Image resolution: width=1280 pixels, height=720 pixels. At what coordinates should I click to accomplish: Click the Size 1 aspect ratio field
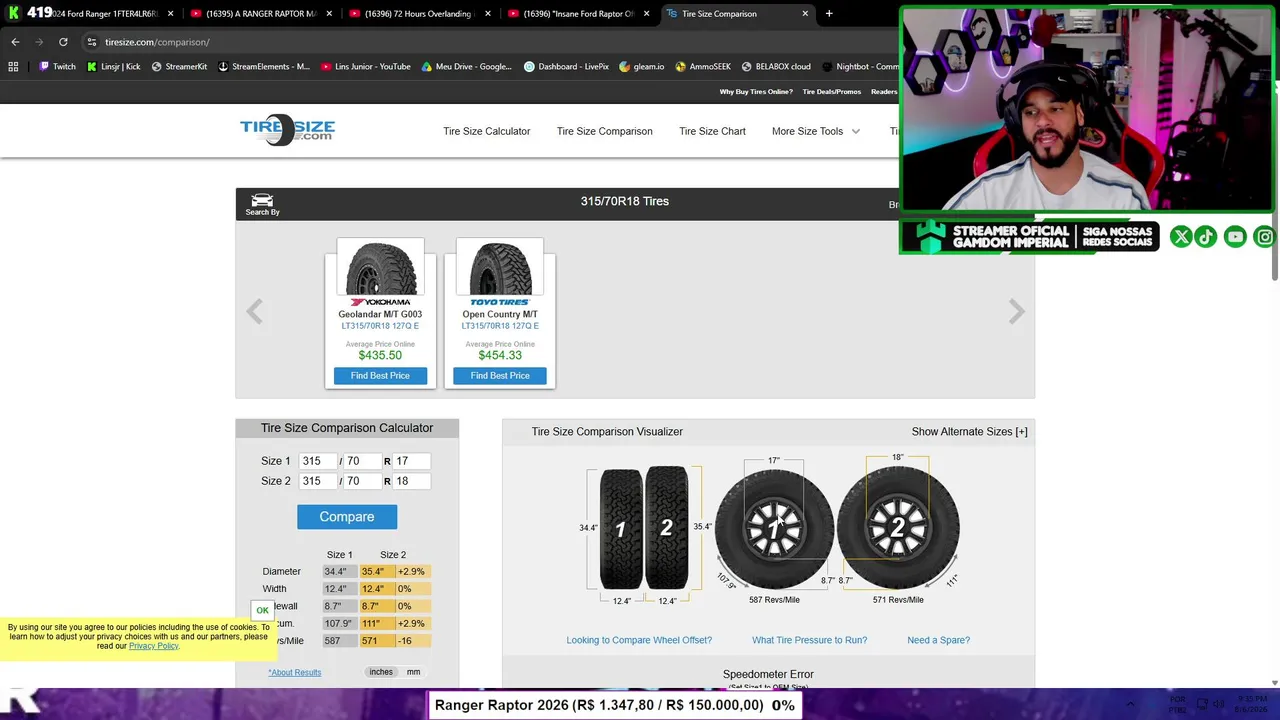click(361, 461)
